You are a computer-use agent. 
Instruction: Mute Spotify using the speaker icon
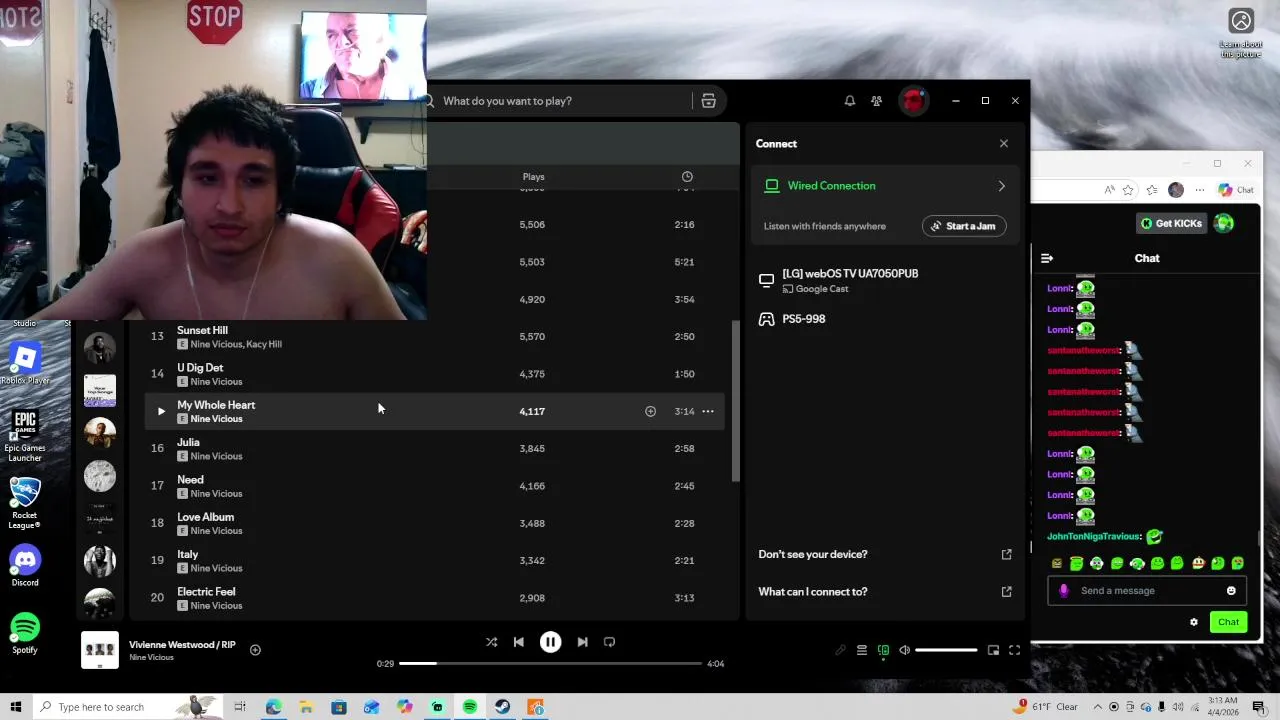(904, 650)
